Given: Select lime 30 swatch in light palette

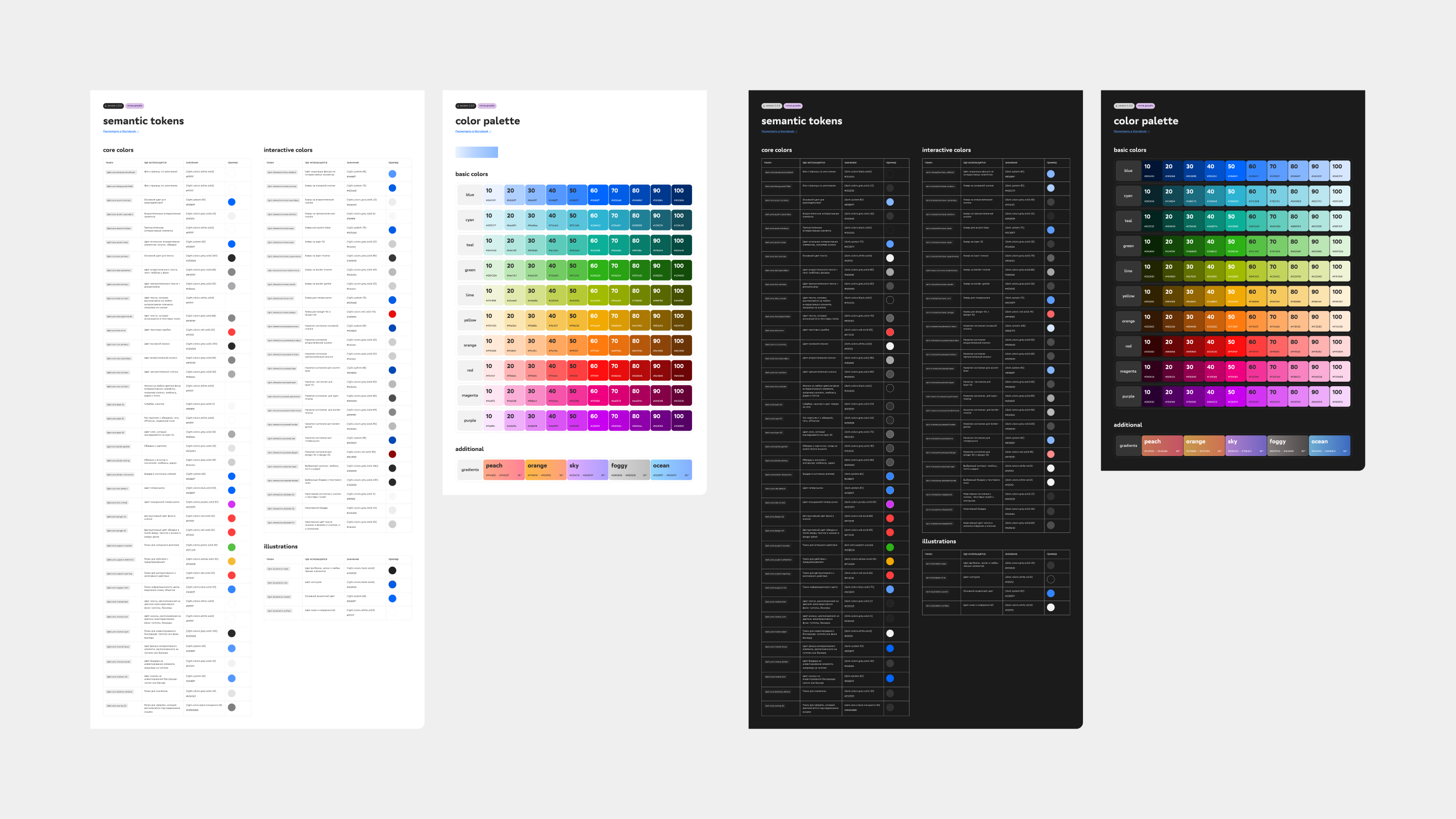Looking at the screenshot, I should pos(535,295).
